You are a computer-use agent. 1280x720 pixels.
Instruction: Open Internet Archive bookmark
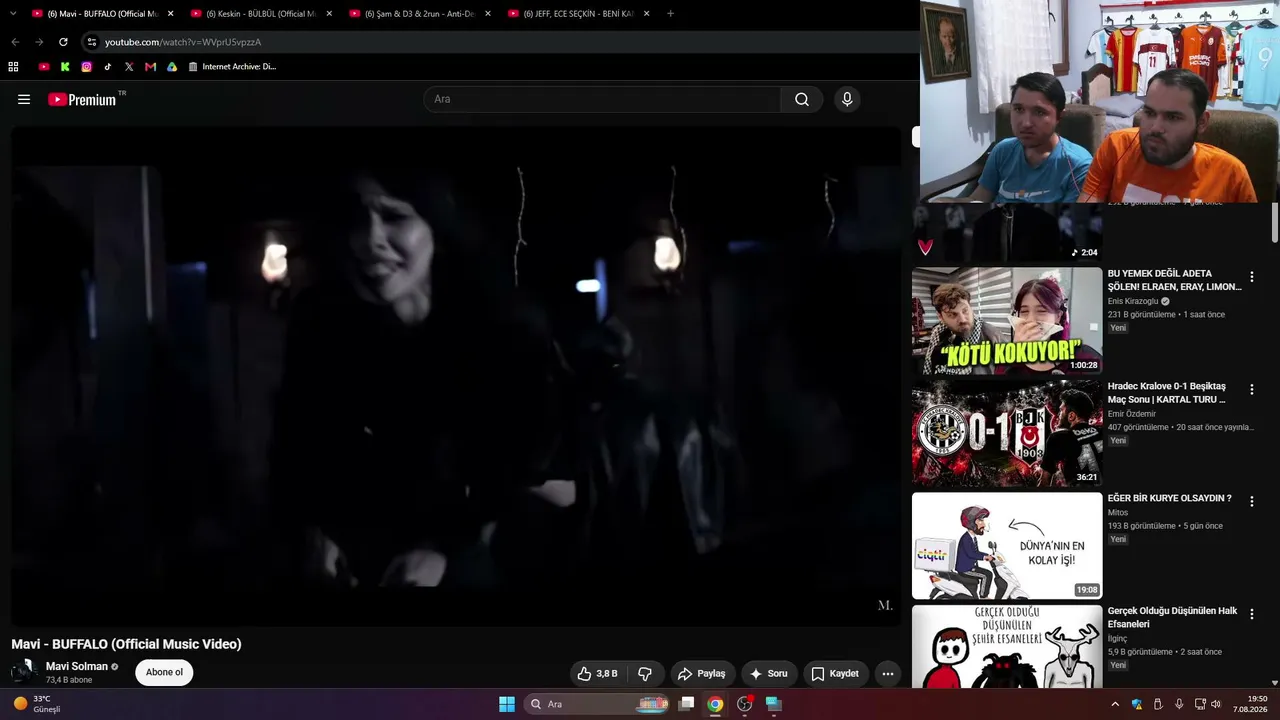click(x=232, y=67)
